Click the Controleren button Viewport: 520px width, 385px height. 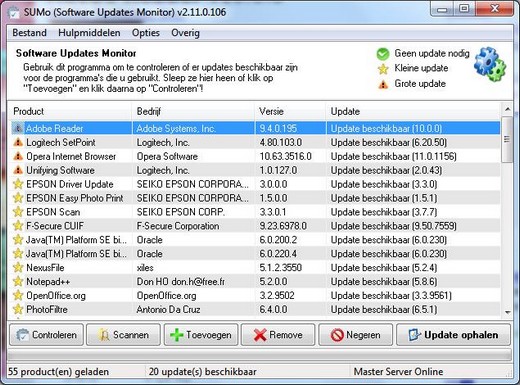pos(46,335)
